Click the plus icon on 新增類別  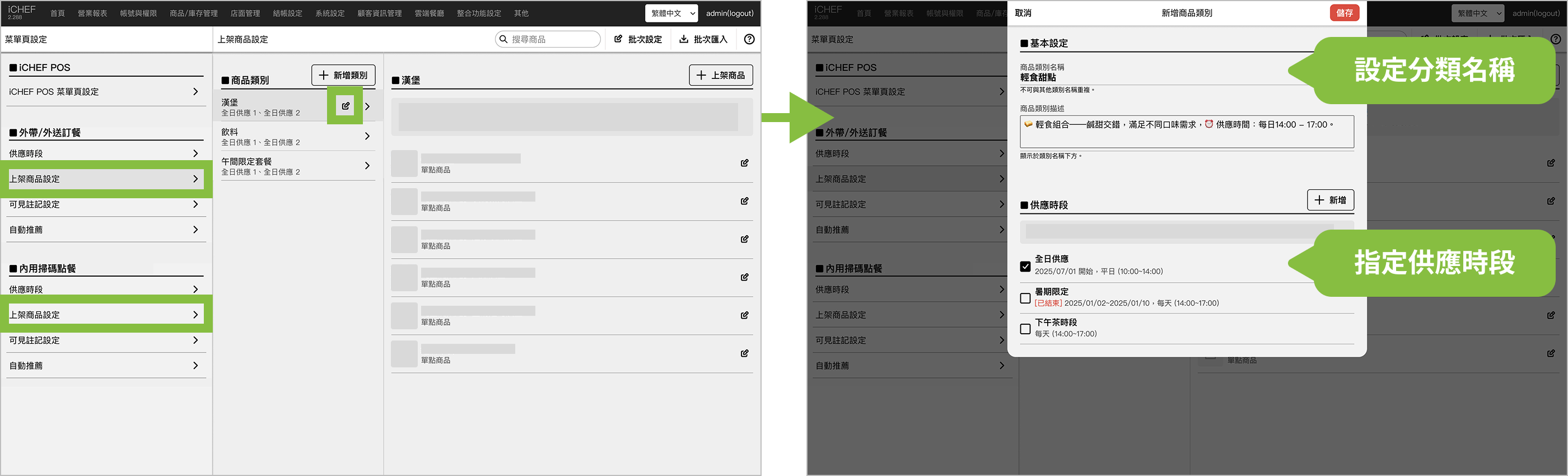click(324, 75)
